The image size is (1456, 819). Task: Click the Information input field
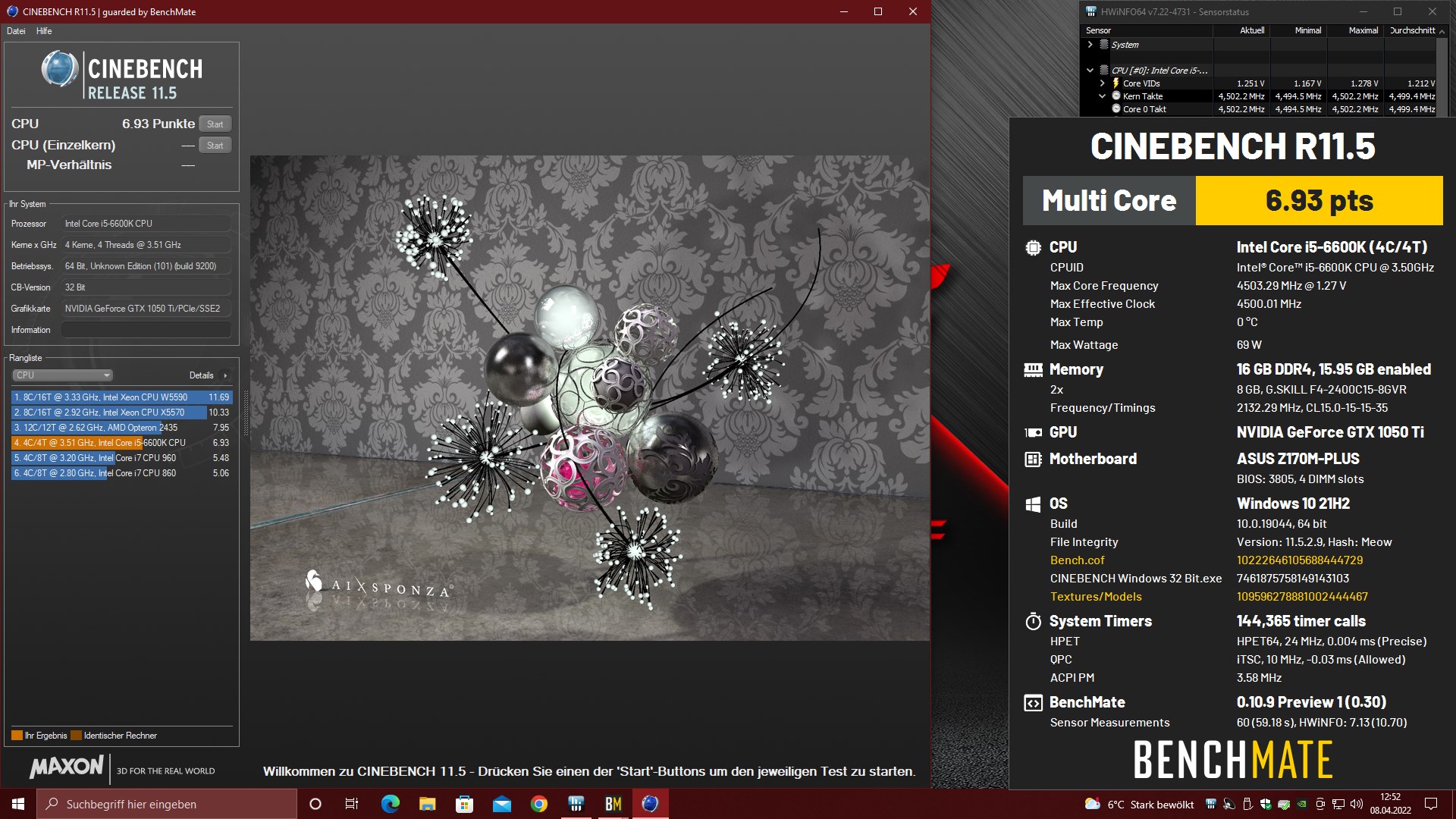coord(146,330)
